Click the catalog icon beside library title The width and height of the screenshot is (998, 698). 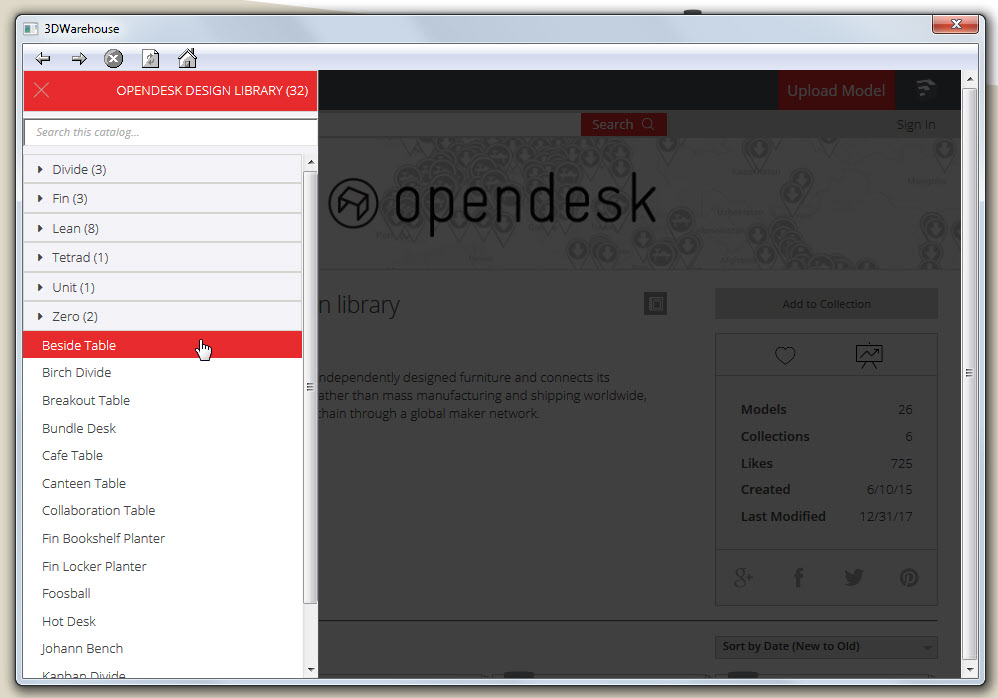click(x=656, y=304)
